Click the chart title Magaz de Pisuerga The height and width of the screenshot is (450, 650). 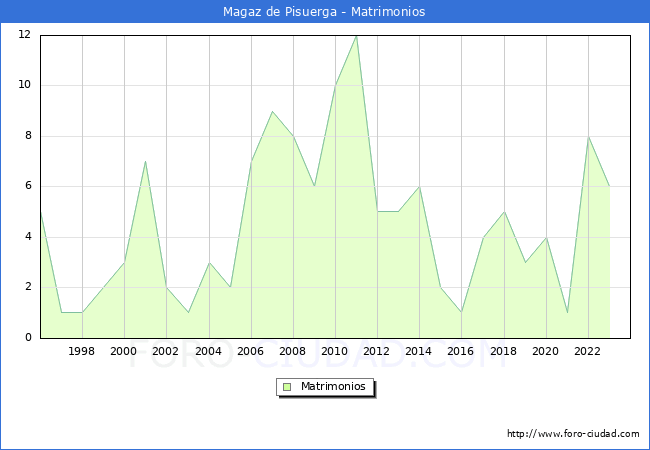(x=324, y=12)
